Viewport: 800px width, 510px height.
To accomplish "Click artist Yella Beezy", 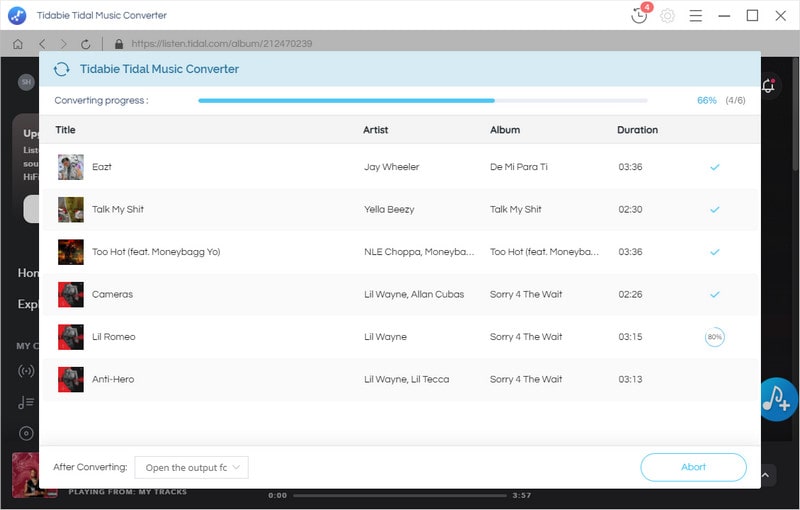I will point(389,209).
